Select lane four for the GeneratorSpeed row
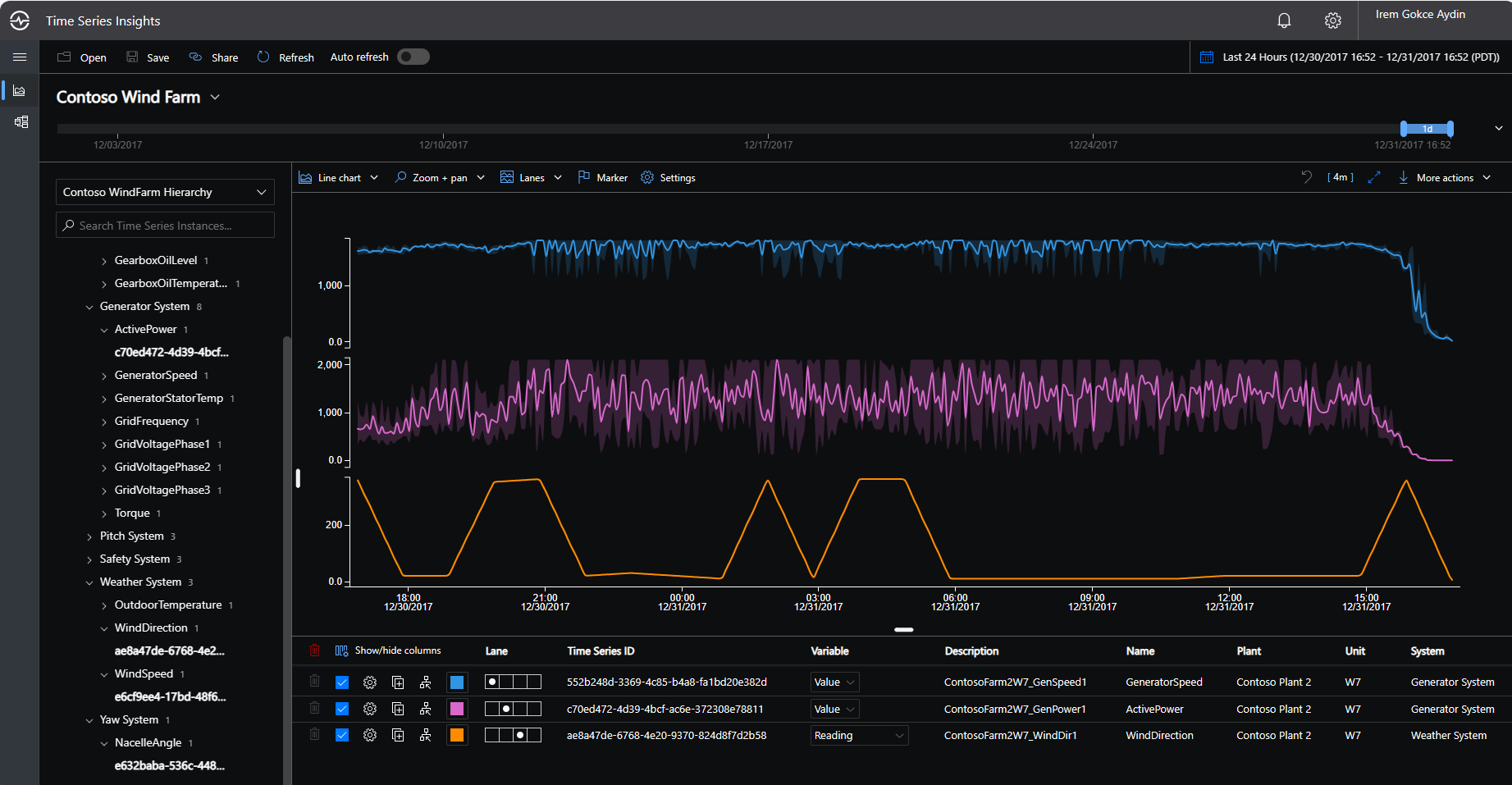 tap(534, 682)
